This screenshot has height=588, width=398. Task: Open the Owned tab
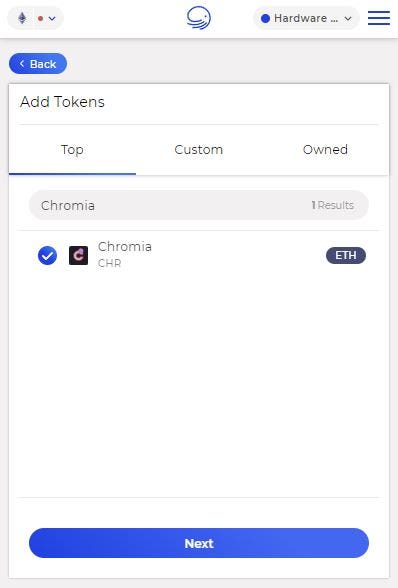pyautogui.click(x=325, y=150)
